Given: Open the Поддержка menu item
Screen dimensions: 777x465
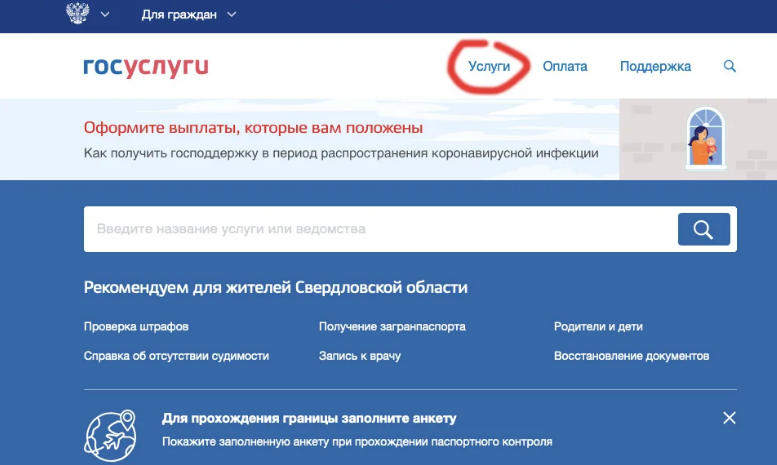Looking at the screenshot, I should coord(655,66).
